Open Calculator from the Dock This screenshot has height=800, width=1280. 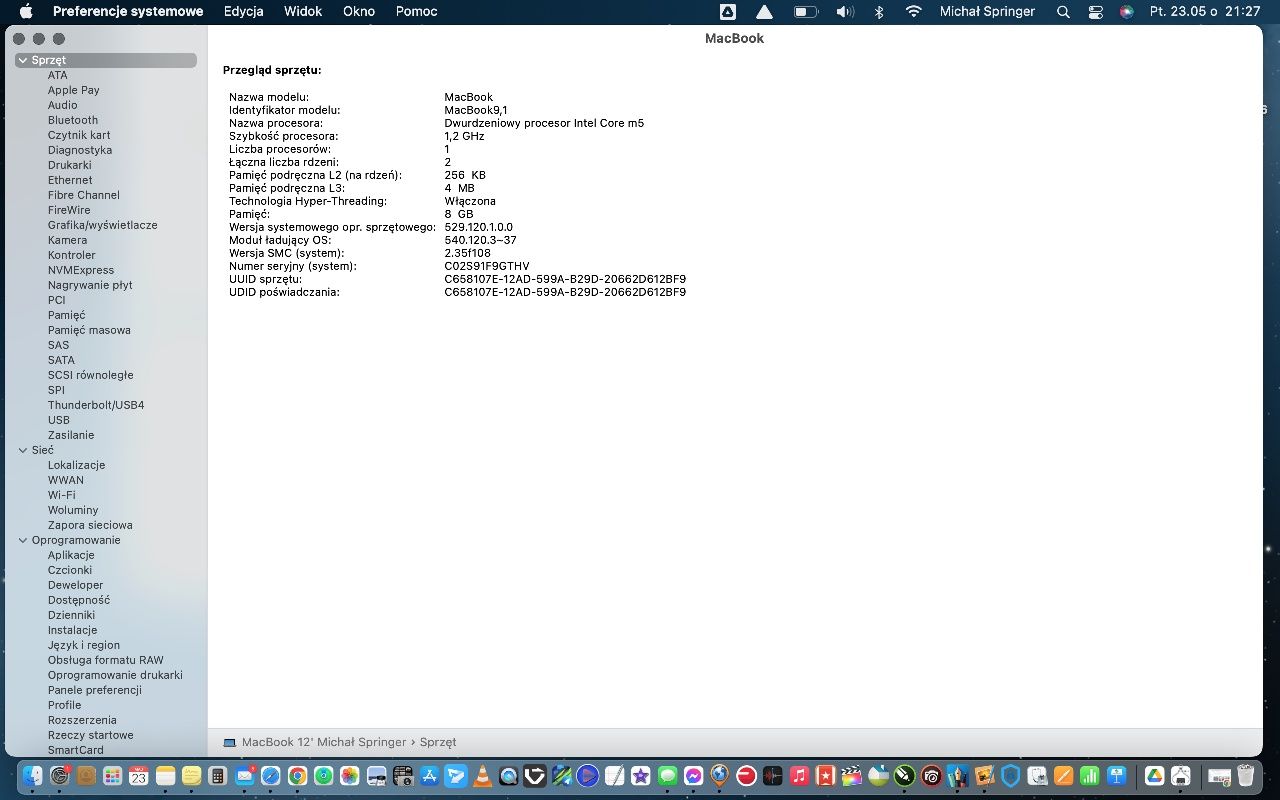coord(217,775)
